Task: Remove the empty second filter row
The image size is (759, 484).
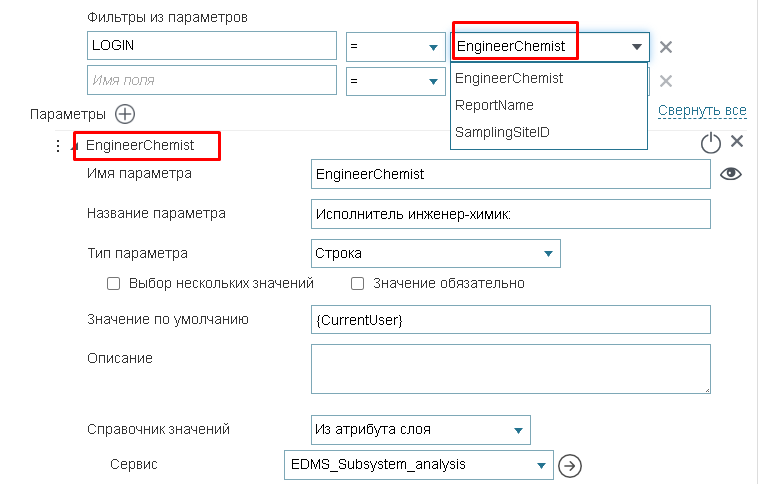Action: (666, 80)
